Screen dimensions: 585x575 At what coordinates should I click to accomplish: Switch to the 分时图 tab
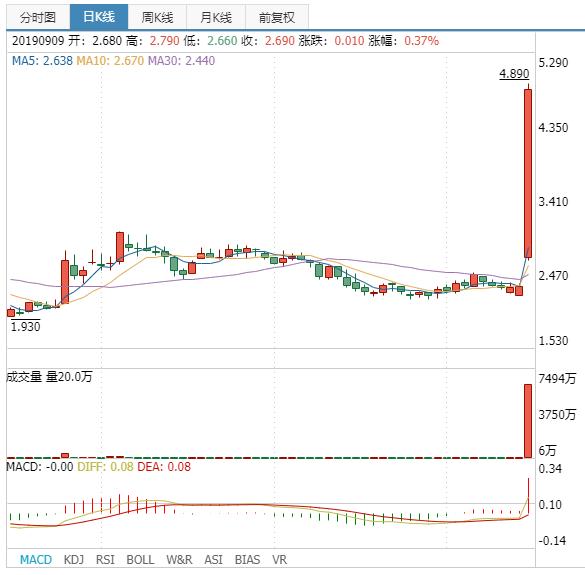click(38, 17)
